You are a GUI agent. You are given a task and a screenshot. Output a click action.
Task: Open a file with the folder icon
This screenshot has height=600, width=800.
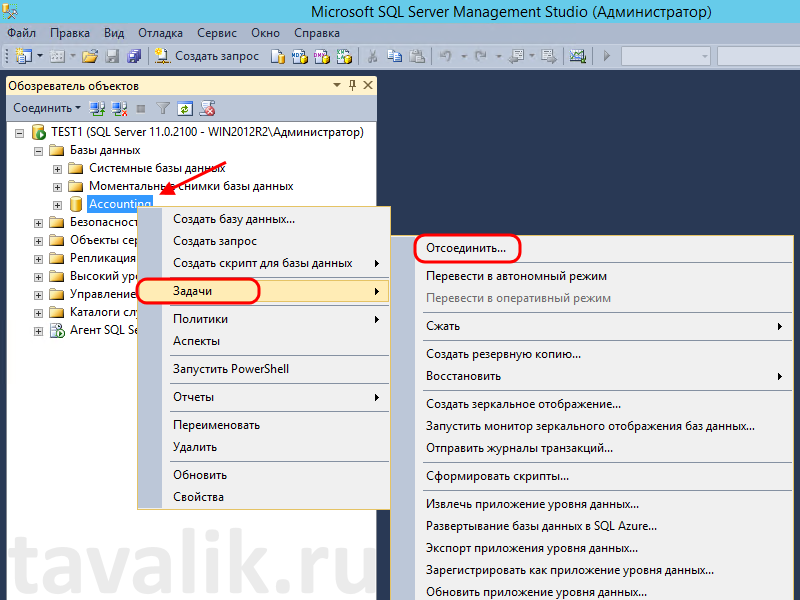pos(90,56)
